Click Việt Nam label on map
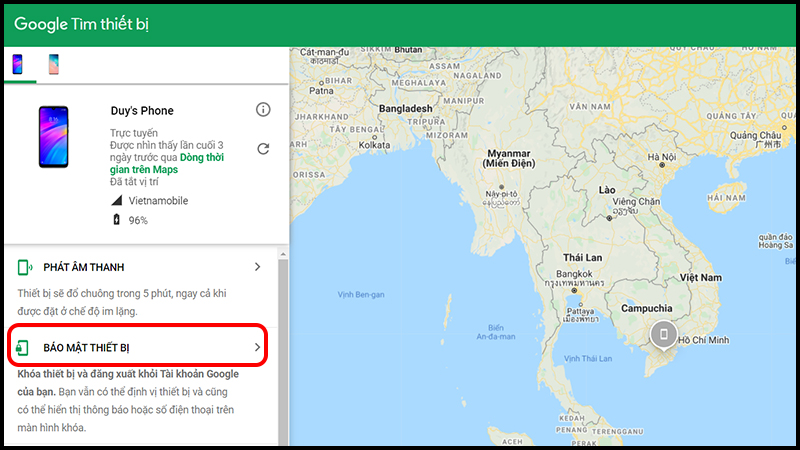The height and width of the screenshot is (450, 800). pos(701,278)
